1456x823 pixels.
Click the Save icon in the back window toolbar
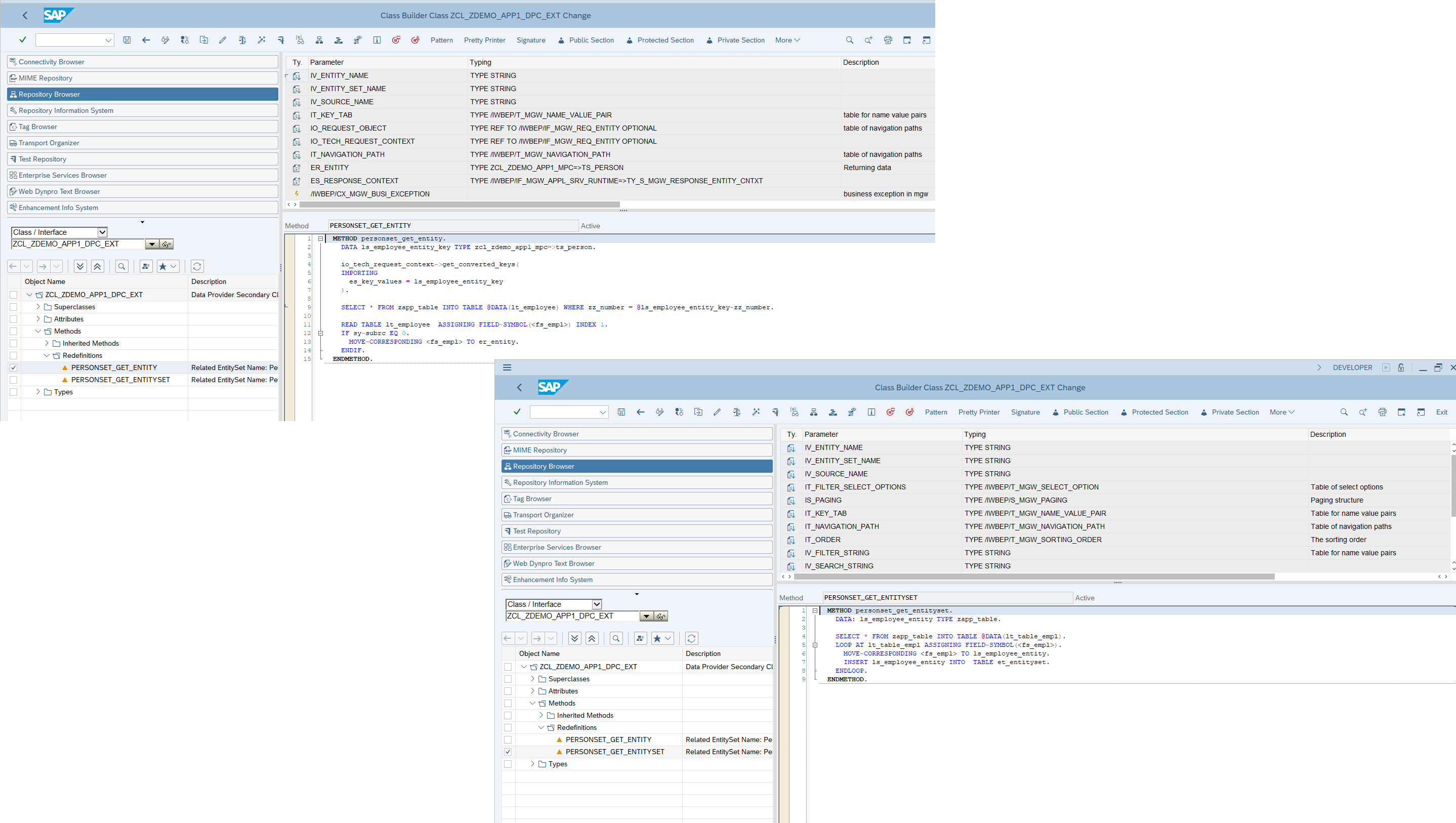click(127, 40)
